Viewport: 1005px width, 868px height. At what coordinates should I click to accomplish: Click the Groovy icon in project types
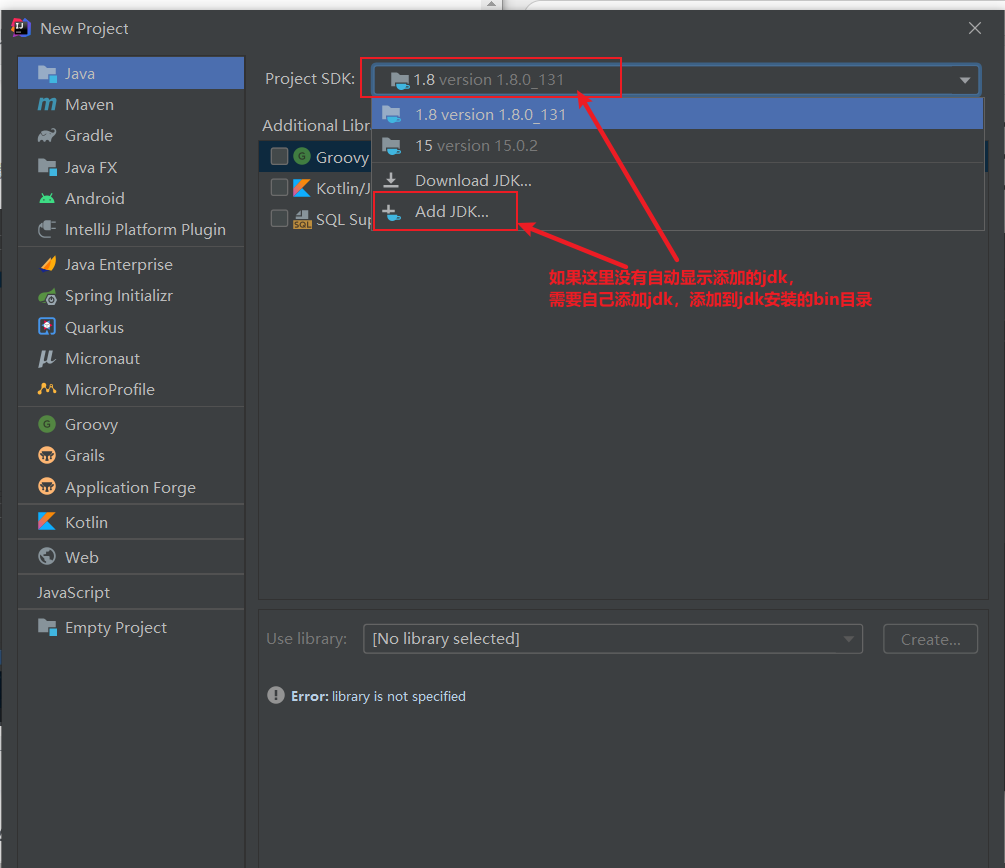click(x=47, y=424)
